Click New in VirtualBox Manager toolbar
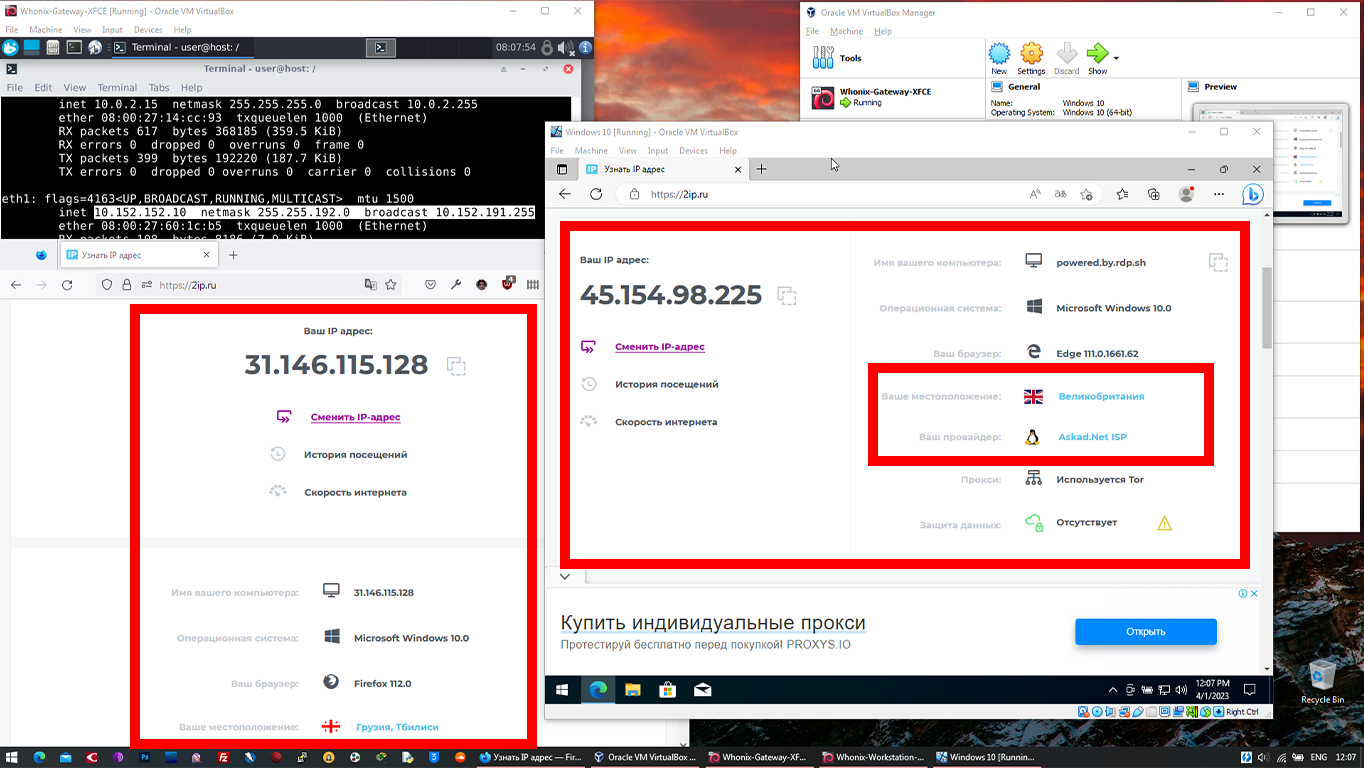 click(x=999, y=59)
